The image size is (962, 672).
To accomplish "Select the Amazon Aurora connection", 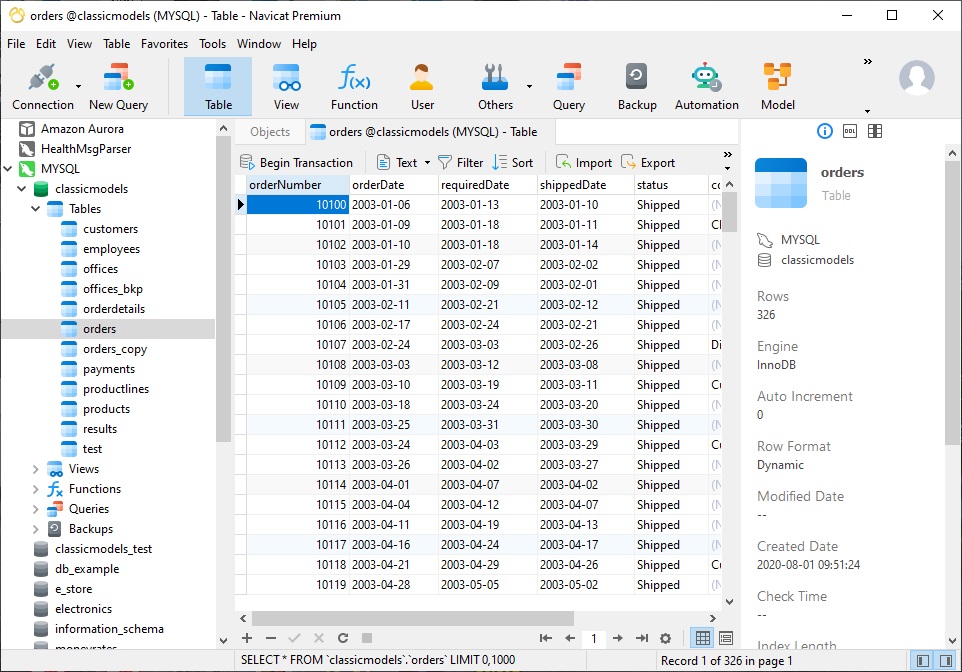I will pyautogui.click(x=82, y=129).
